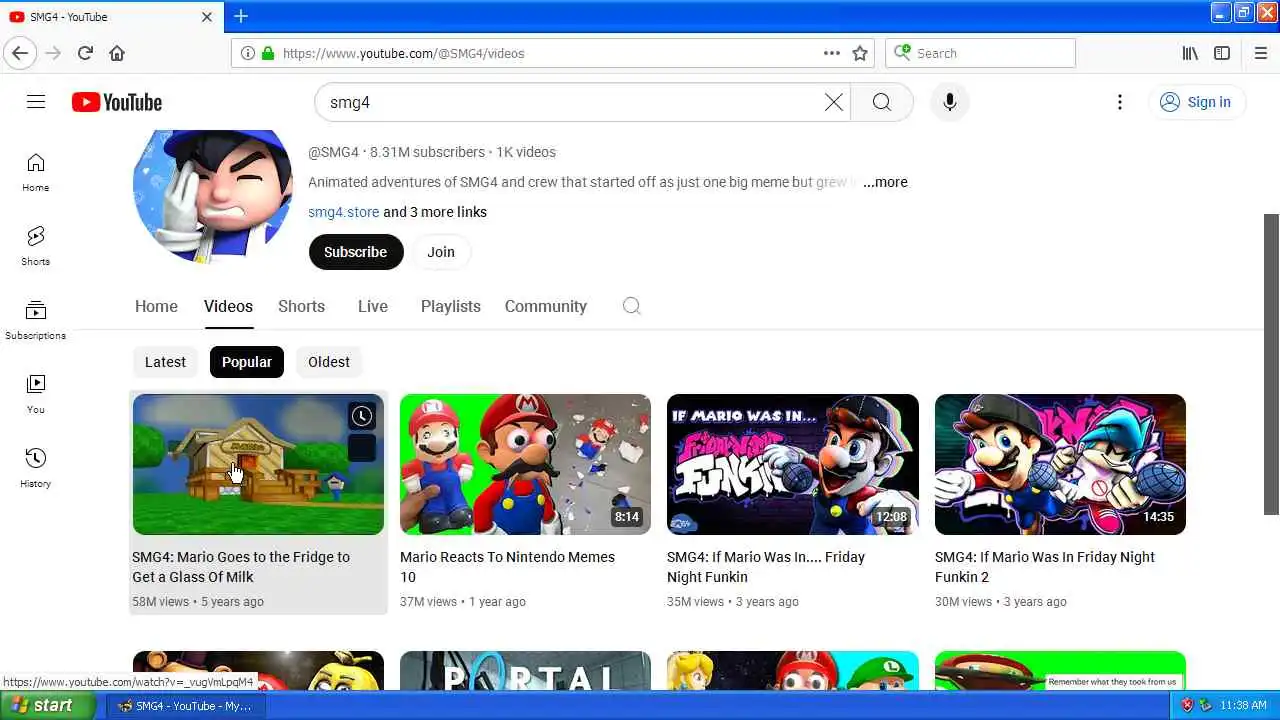Search within the channel using the magnifier icon

click(x=631, y=306)
